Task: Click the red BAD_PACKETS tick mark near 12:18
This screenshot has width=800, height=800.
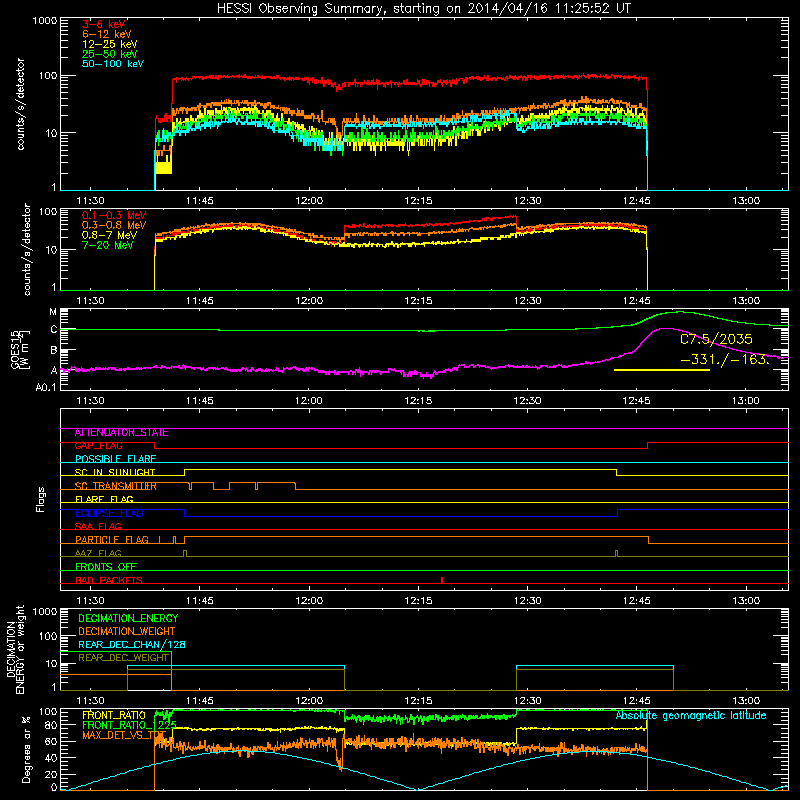Action: point(442,580)
